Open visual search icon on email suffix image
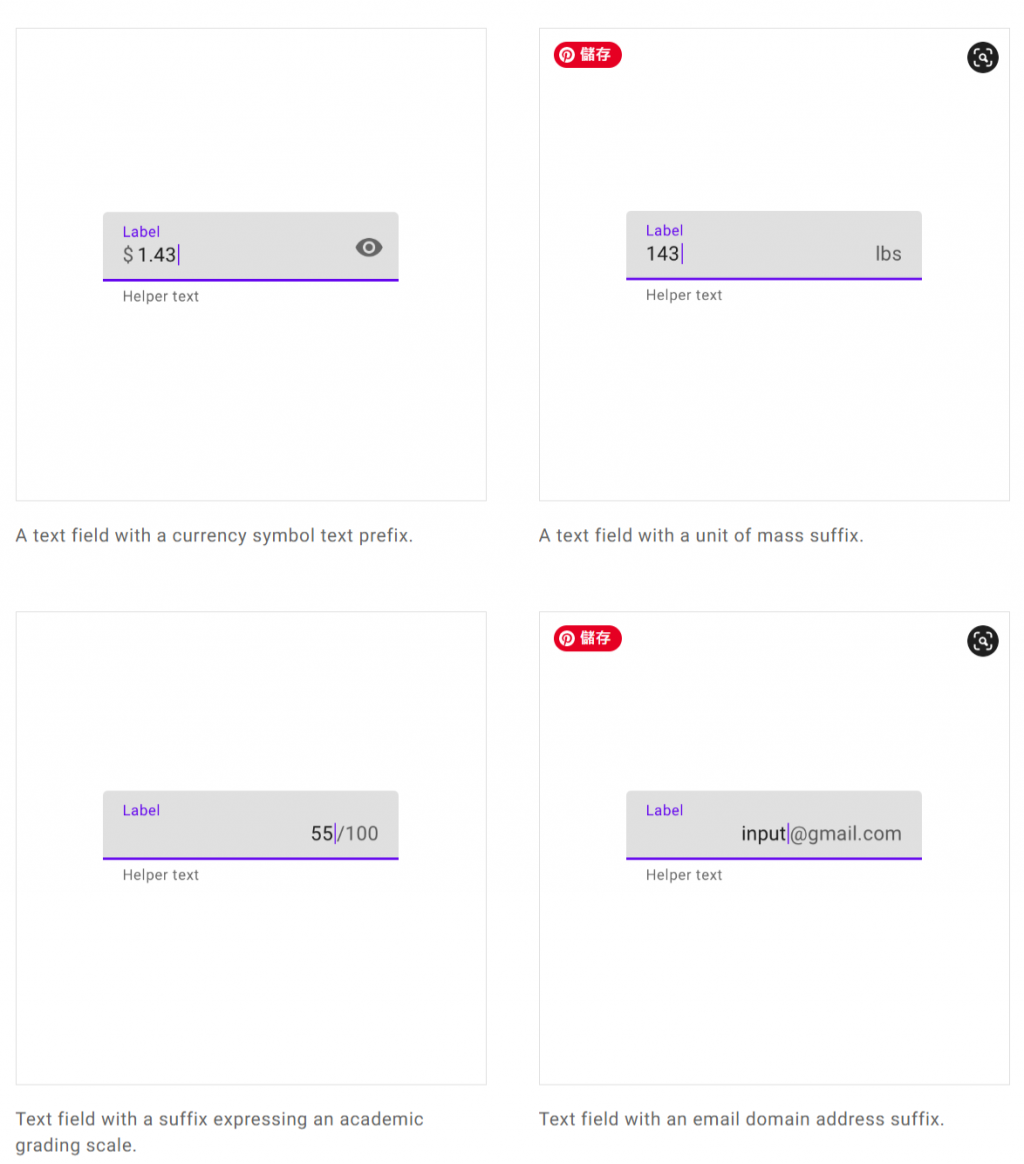 coord(982,640)
